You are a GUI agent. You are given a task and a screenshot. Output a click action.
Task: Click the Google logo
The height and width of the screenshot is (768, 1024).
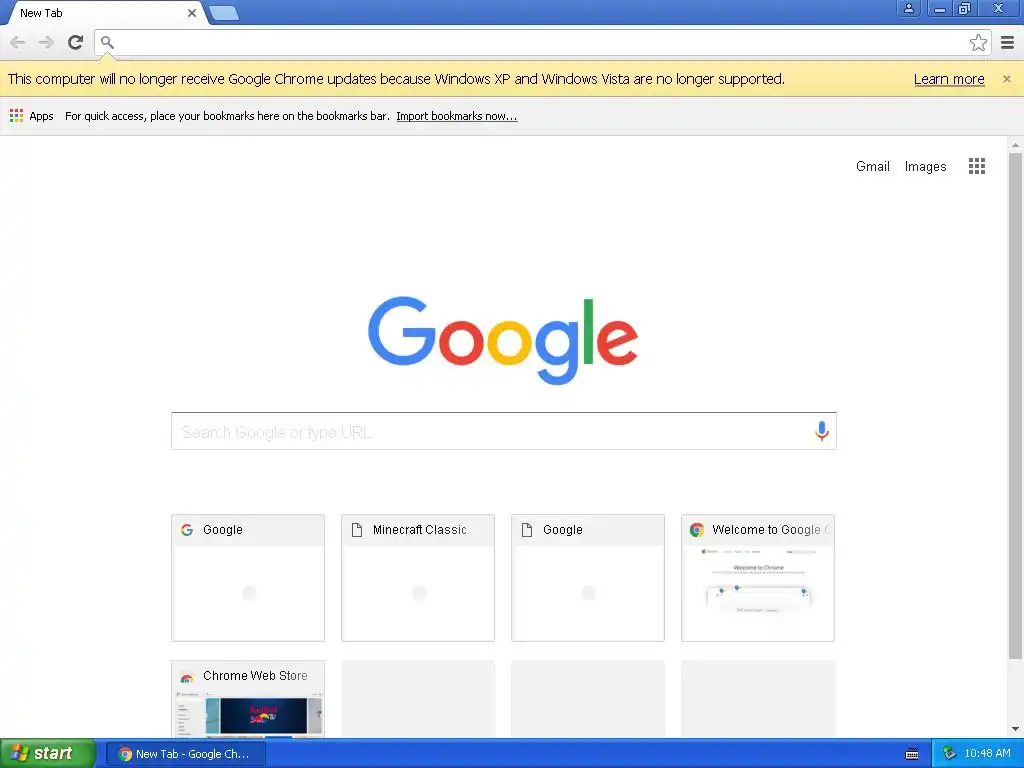[503, 340]
